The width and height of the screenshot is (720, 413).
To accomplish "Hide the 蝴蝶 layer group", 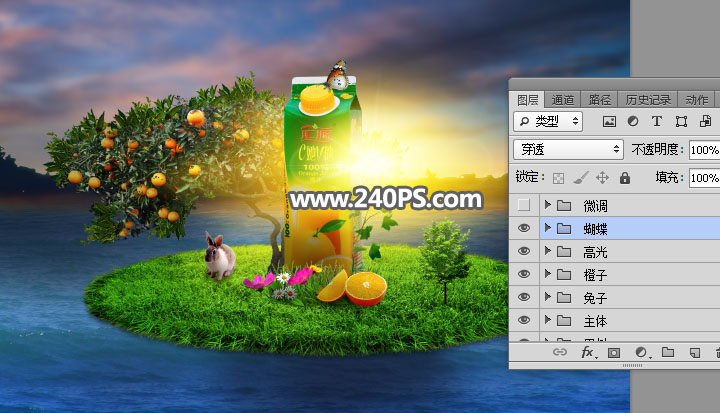I will tap(522, 228).
